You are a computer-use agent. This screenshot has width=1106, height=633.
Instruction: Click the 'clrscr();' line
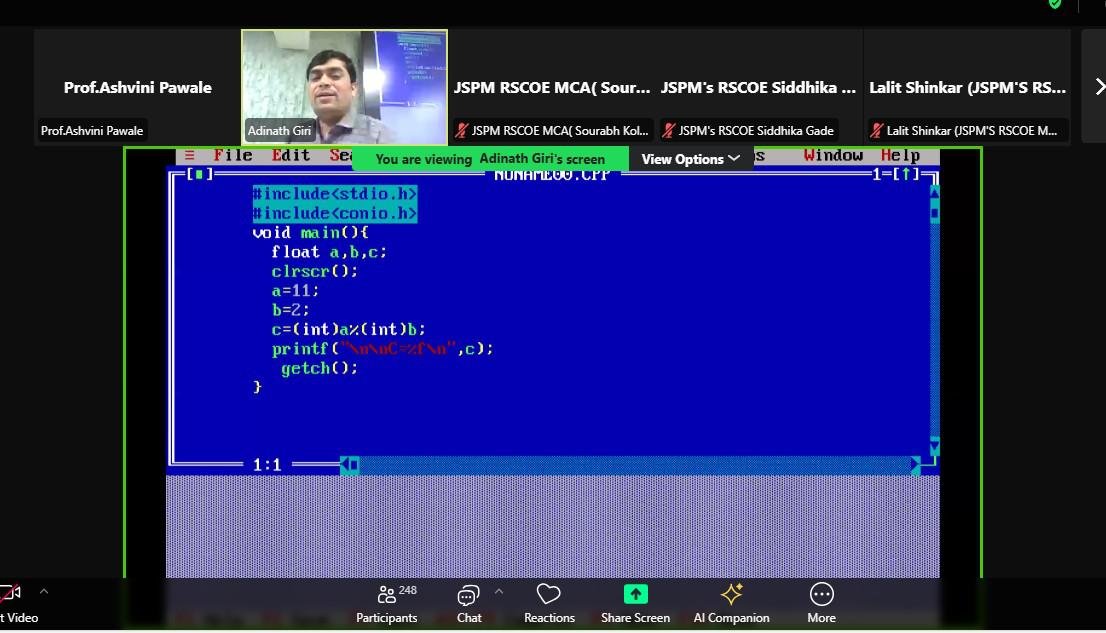click(315, 271)
